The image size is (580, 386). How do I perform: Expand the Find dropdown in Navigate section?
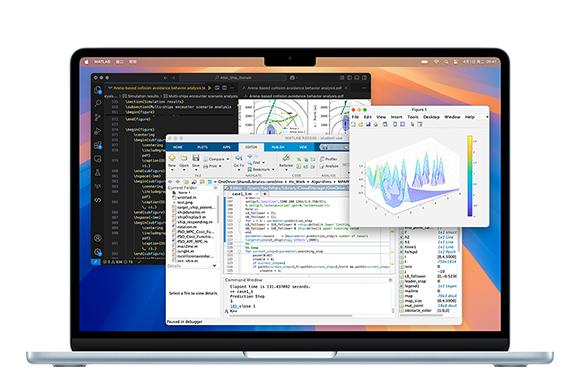click(264, 163)
